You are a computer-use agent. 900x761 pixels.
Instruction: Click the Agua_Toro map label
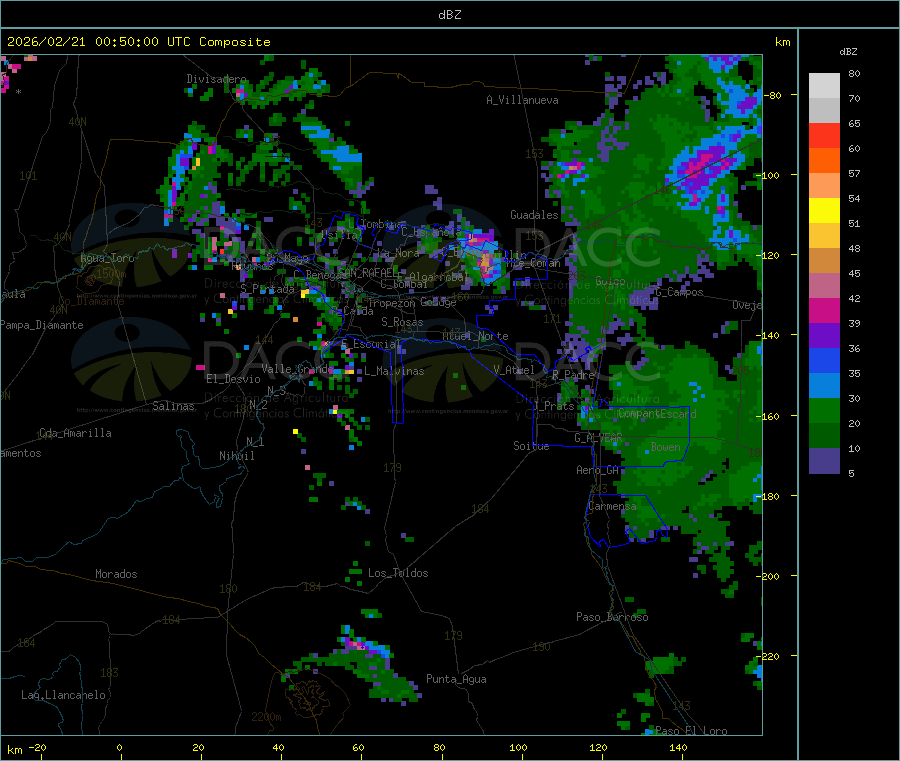tap(107, 258)
